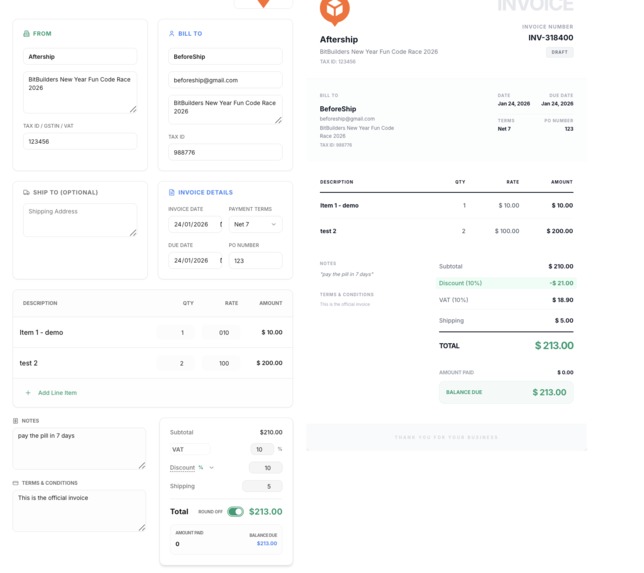The height and width of the screenshot is (573, 644).
Task: Click the preview TOTAL $ 213.00
Action: [554, 346]
